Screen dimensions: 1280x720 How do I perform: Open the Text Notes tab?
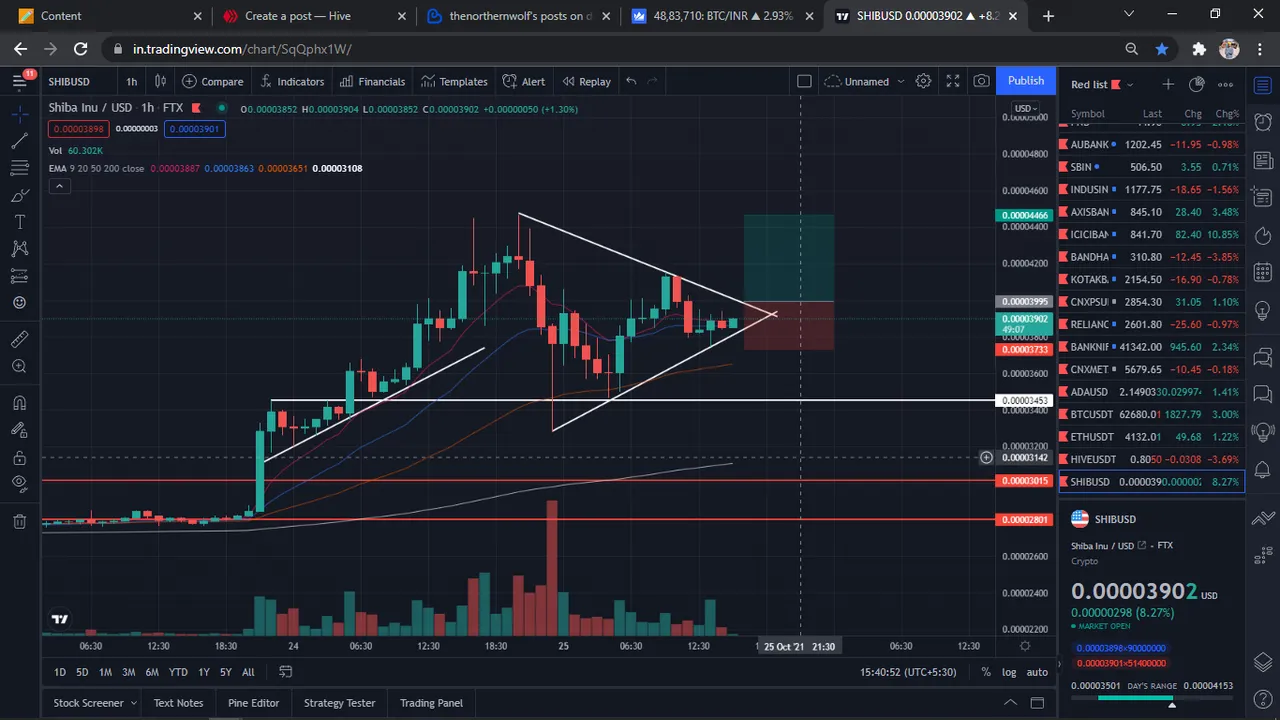coord(178,703)
